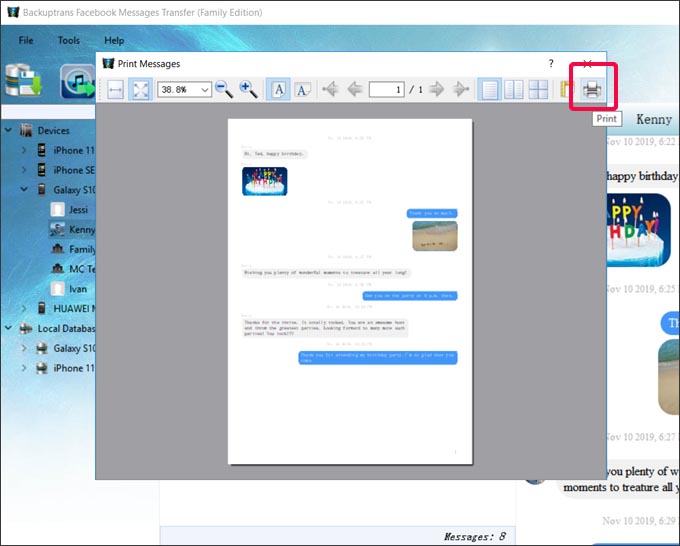680x546 pixels.
Task: Expand Galaxy S10 under Local Database
Action: click(24, 348)
